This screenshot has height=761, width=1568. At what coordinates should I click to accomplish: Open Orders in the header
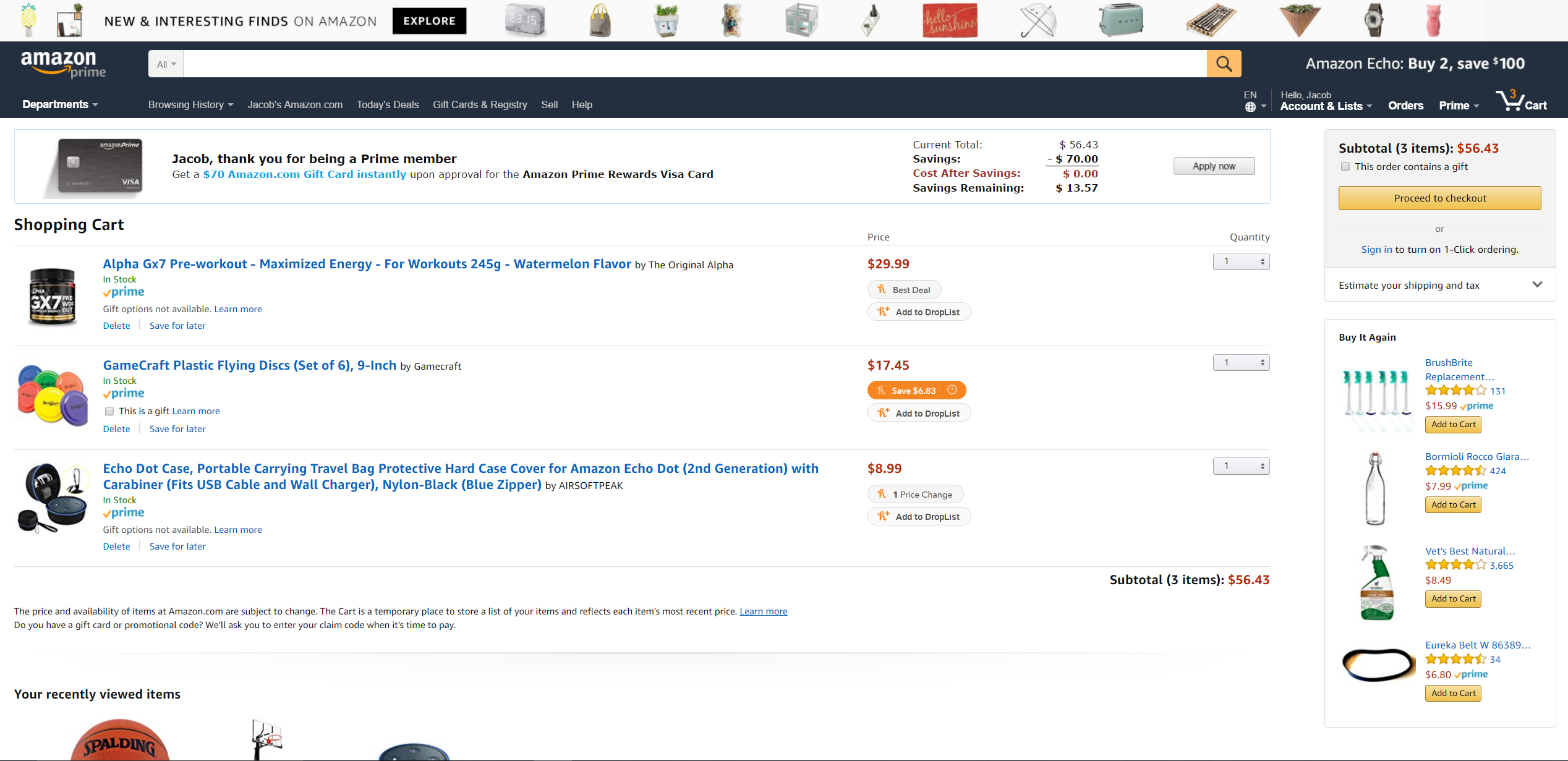pos(1405,106)
